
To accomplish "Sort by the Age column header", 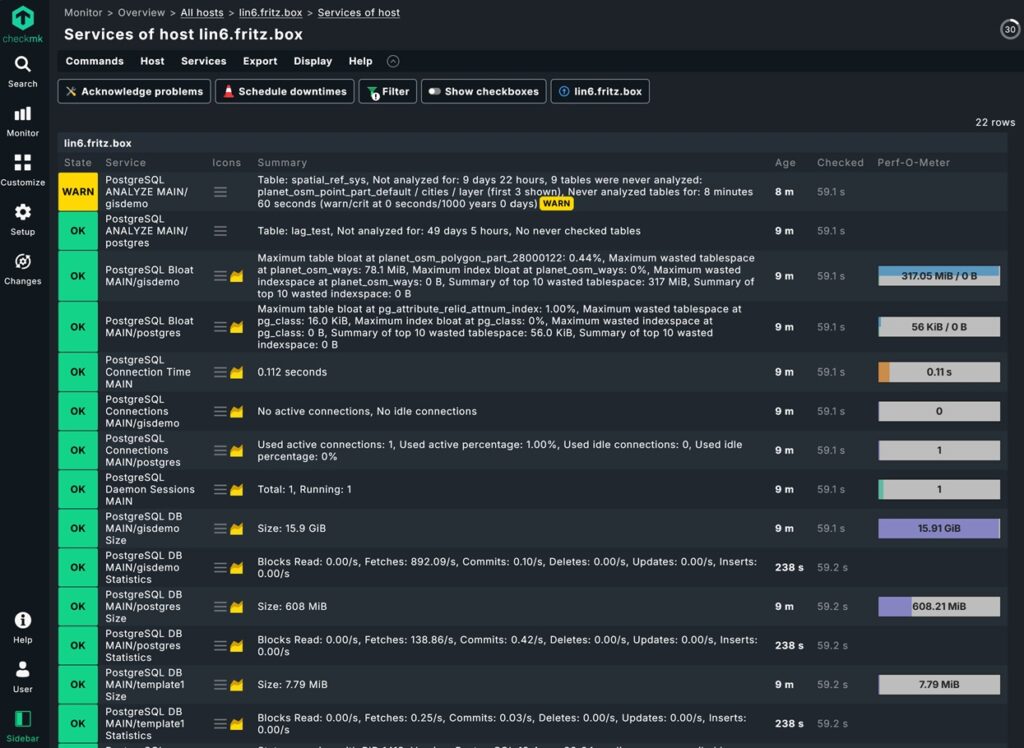I will pos(785,163).
